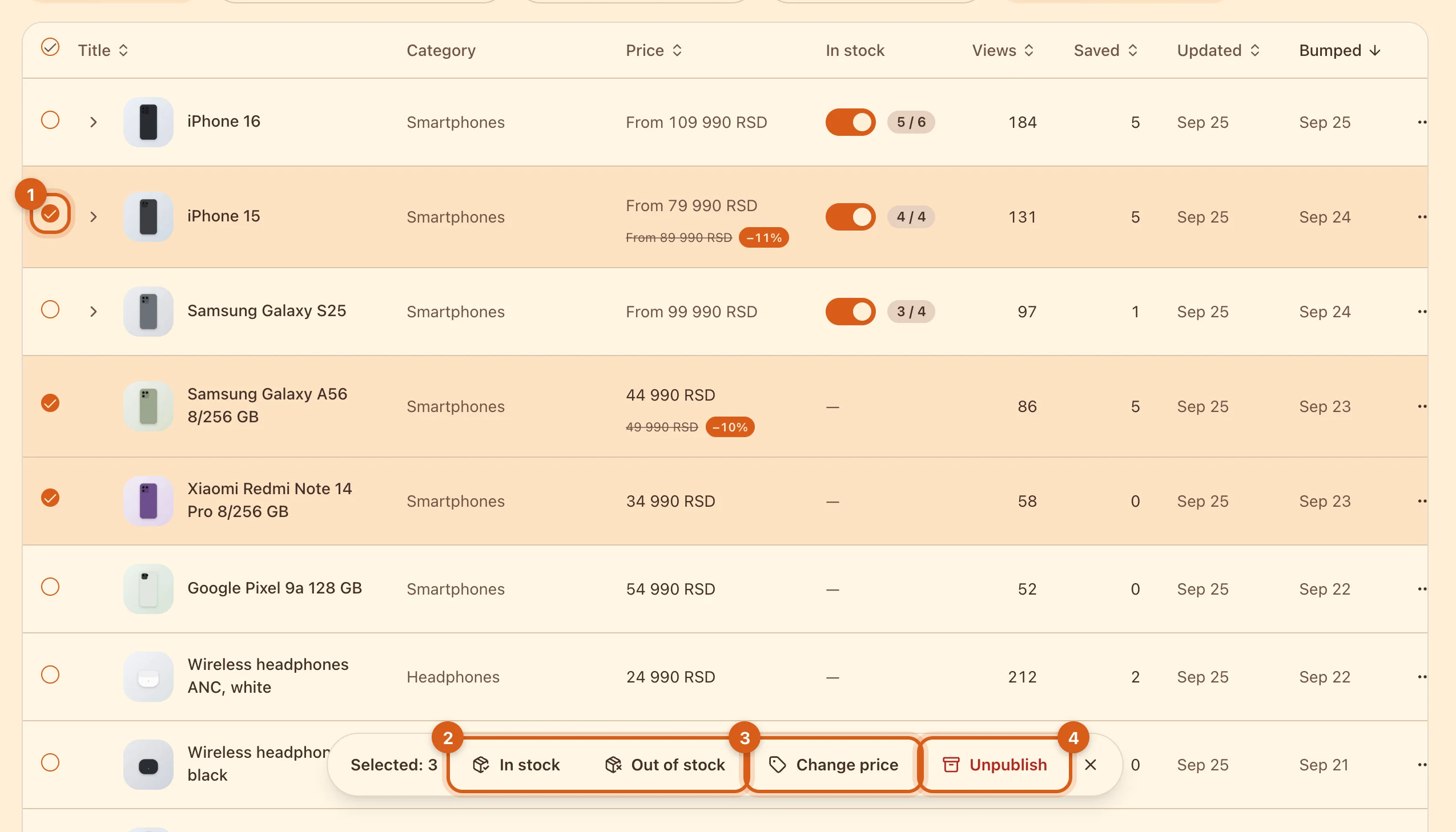This screenshot has height=832, width=1456.
Task: Open more options for Google Pixel 9a
Action: click(1422, 589)
